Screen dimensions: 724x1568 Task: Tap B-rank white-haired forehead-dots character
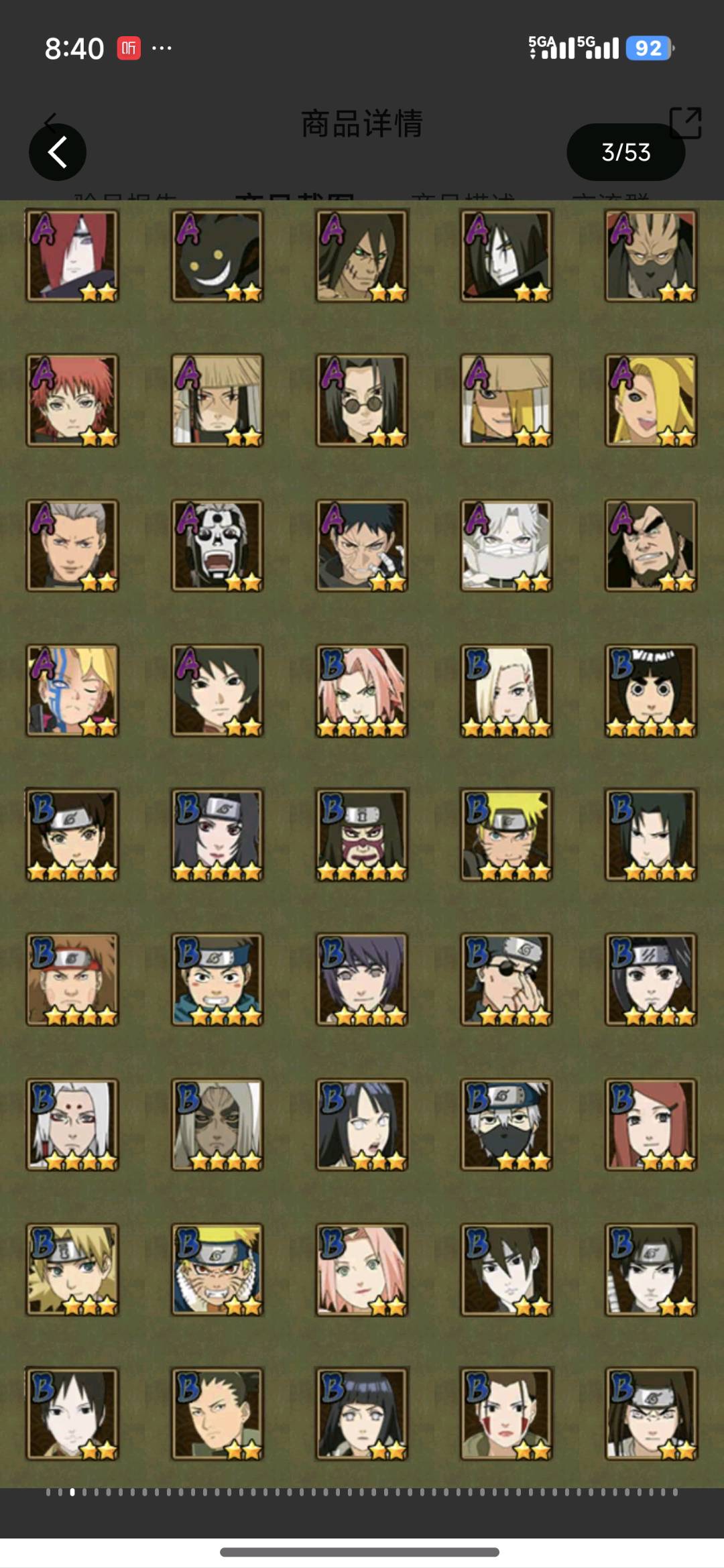(x=72, y=1124)
